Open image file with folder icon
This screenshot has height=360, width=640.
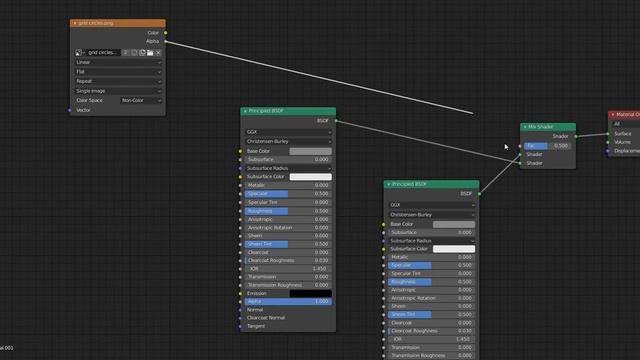[x=150, y=53]
